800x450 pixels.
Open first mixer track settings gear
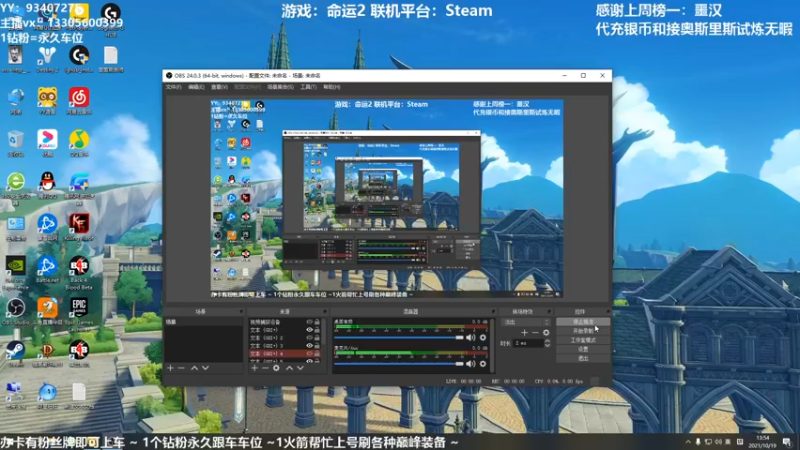pyautogui.click(x=483, y=338)
